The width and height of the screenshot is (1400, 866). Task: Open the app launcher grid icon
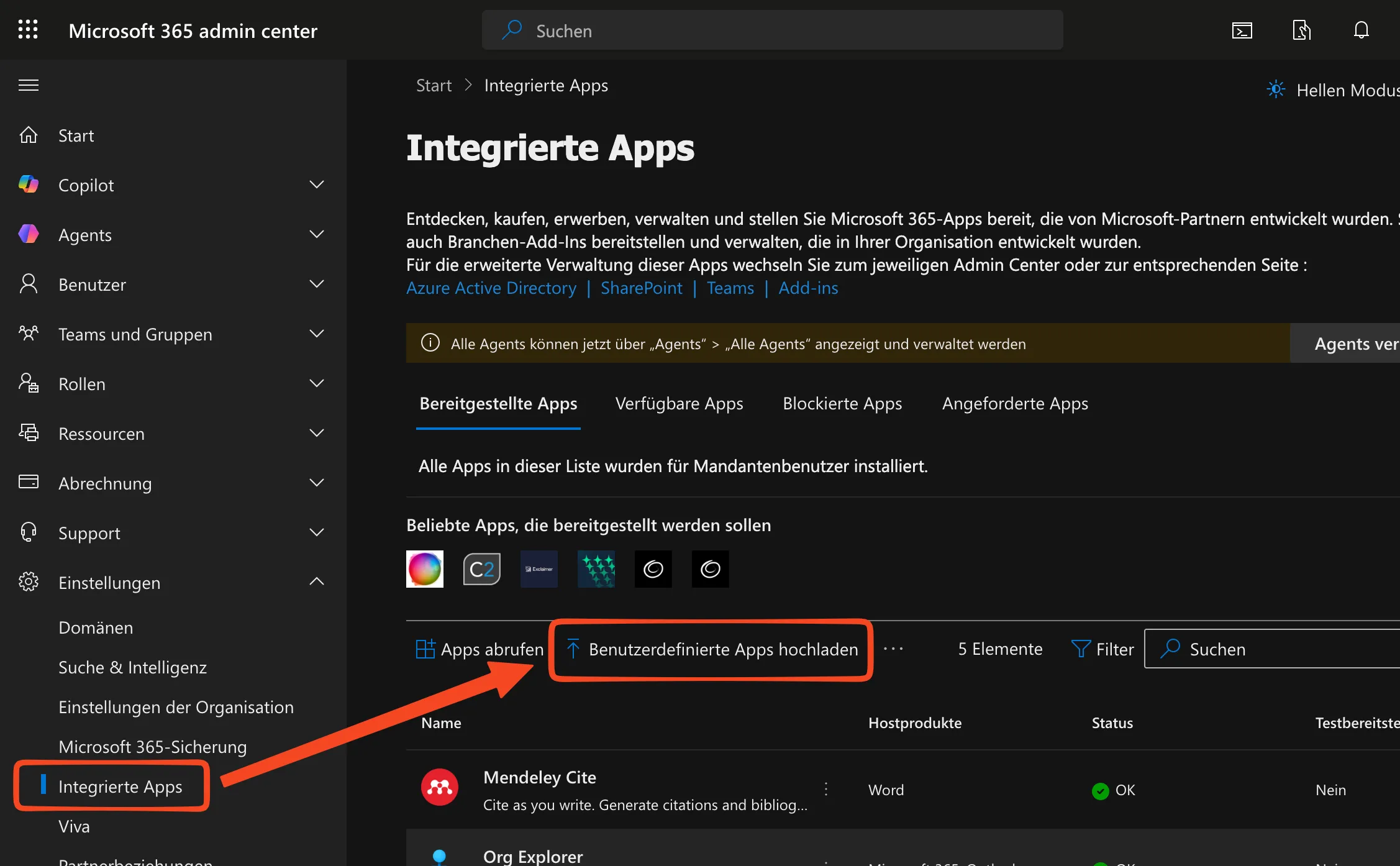tap(28, 29)
